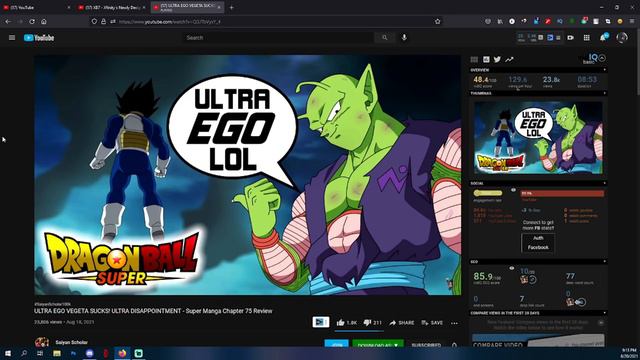Open a new browser tab with plus
The width and height of the screenshot is (640, 360).
231,7
